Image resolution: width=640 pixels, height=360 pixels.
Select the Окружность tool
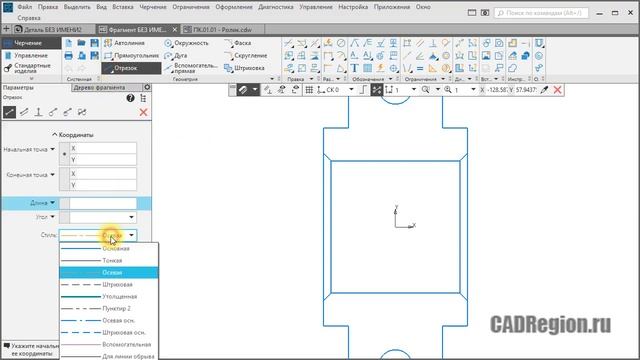(x=186, y=43)
